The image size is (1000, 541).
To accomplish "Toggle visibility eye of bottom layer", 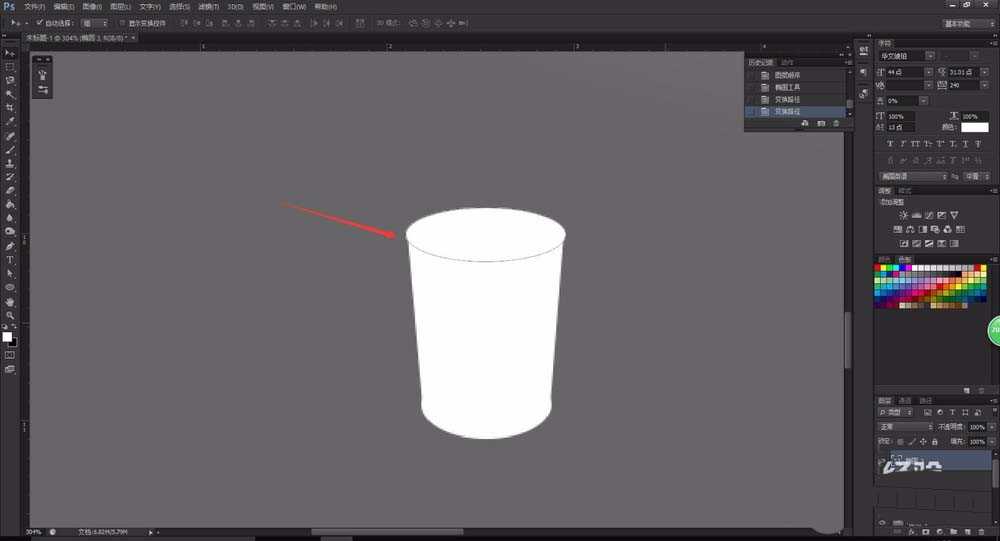I will (x=882, y=522).
